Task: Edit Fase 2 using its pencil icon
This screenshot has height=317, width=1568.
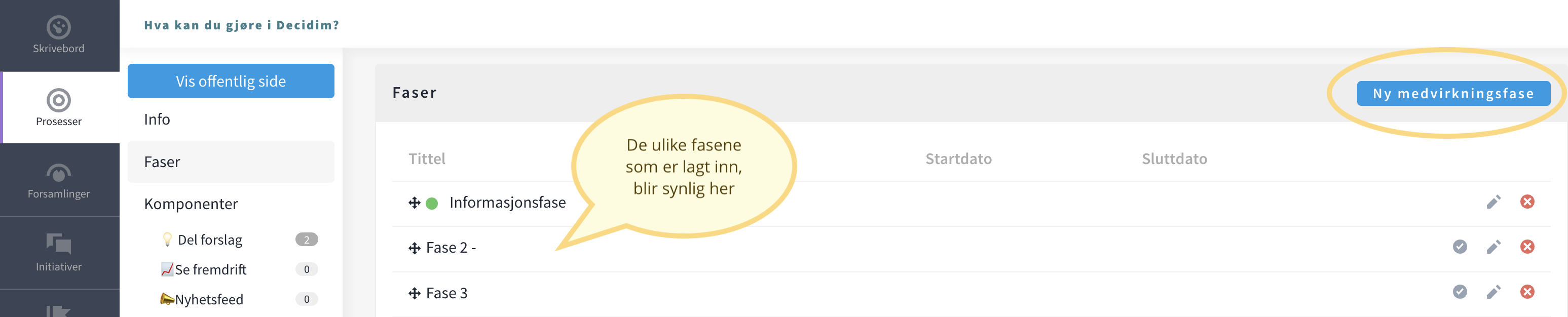Action: (x=1494, y=247)
